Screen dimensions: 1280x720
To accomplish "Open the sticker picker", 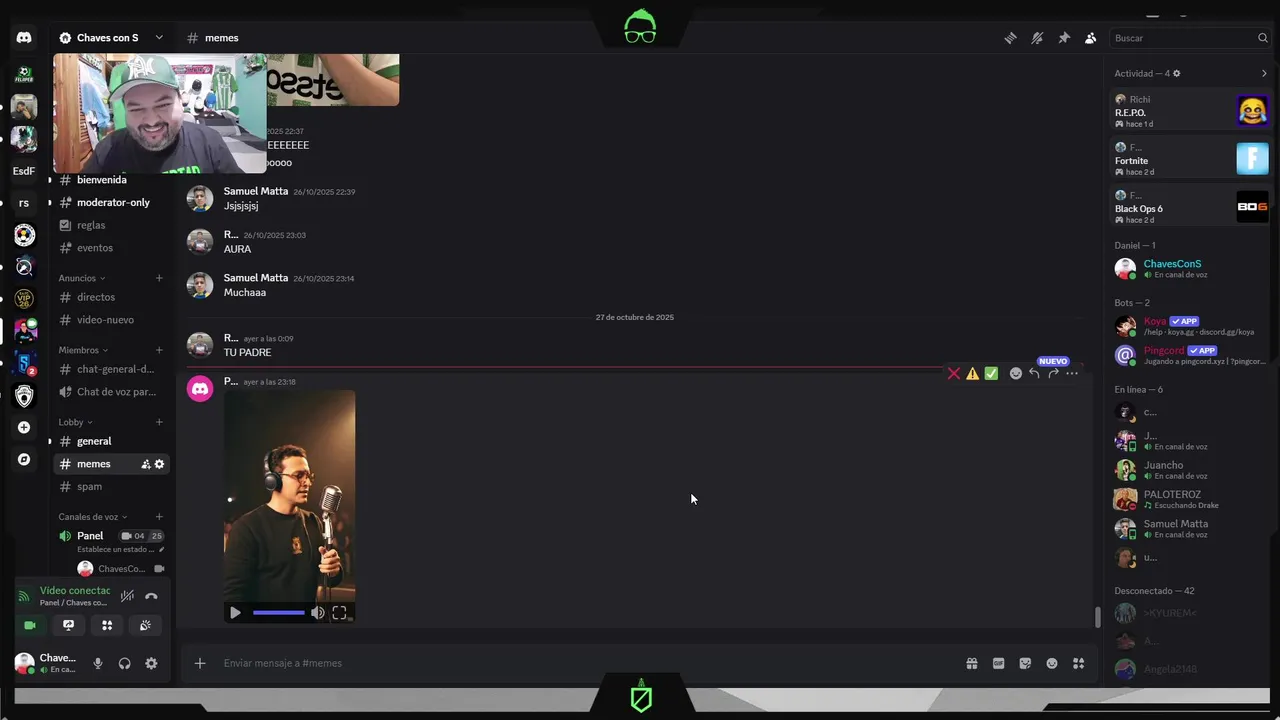I will click(x=1025, y=663).
